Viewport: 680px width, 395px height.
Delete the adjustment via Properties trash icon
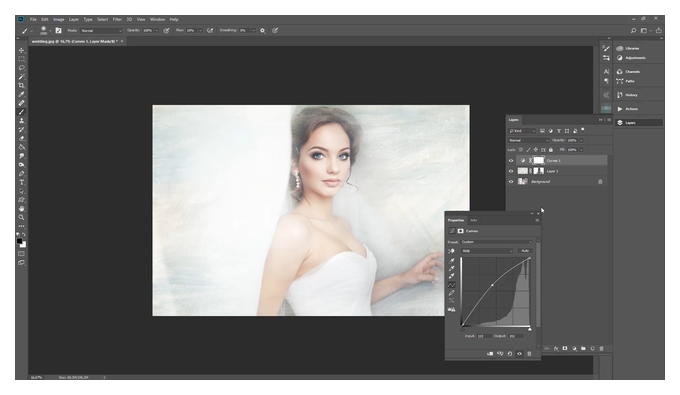click(529, 353)
